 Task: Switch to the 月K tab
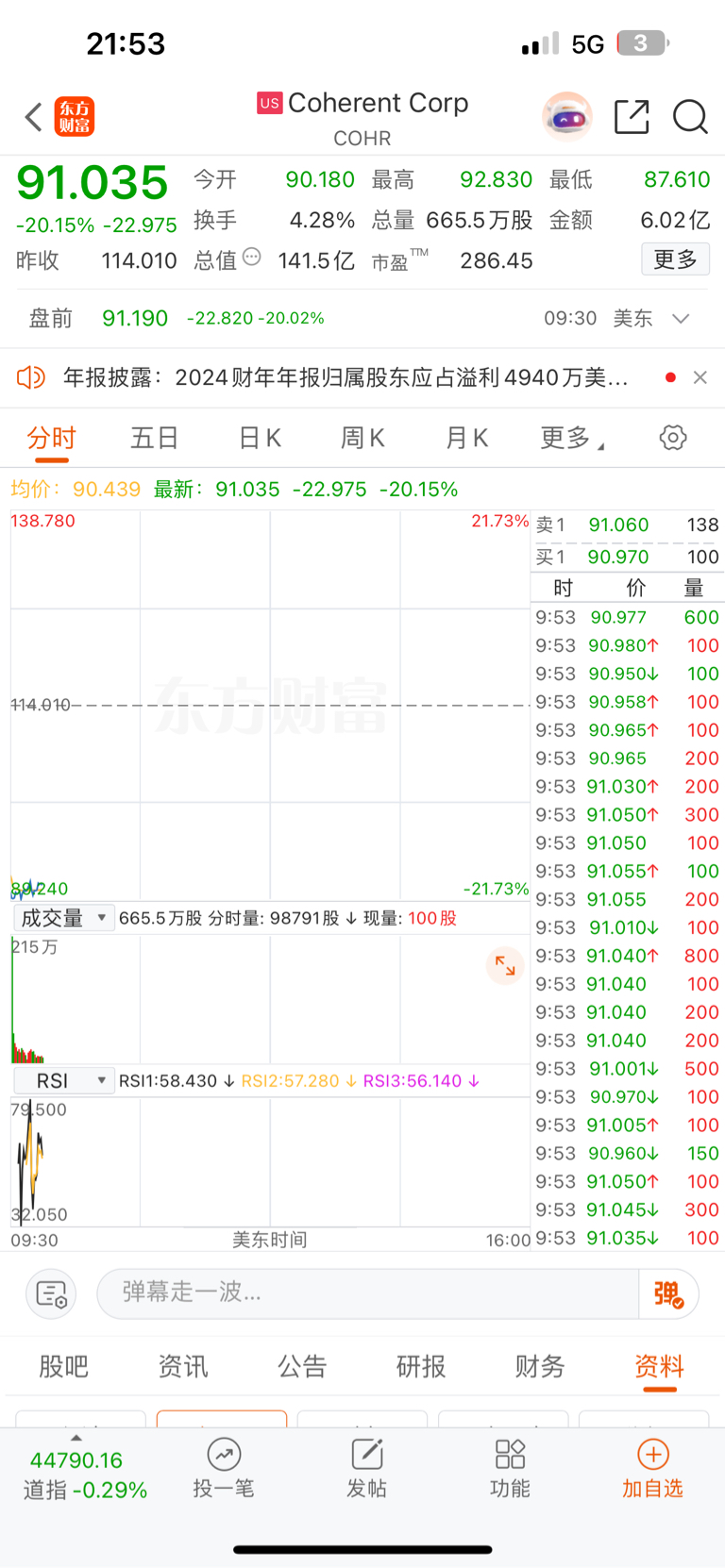click(x=466, y=439)
